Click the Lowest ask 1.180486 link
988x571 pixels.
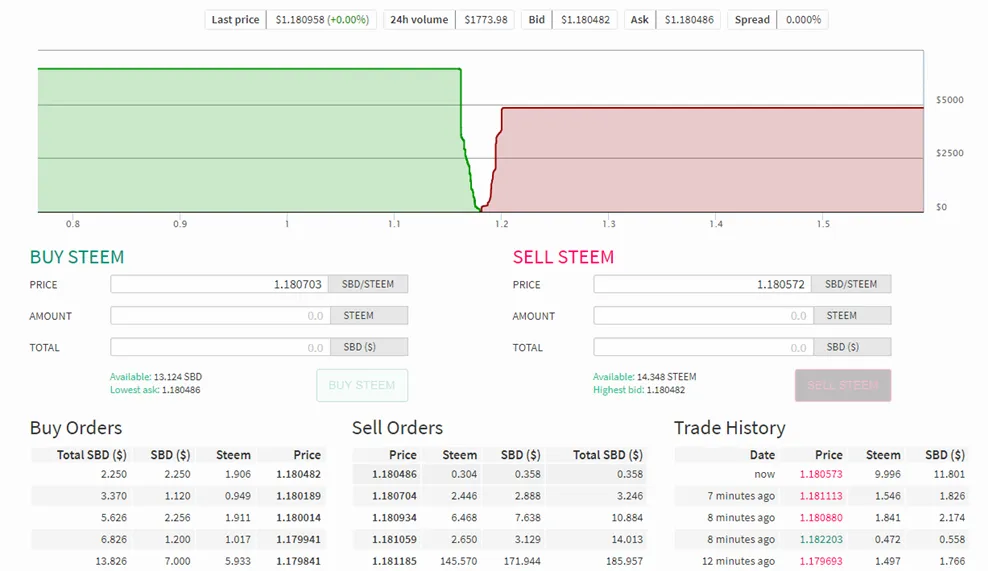[x=155, y=390]
